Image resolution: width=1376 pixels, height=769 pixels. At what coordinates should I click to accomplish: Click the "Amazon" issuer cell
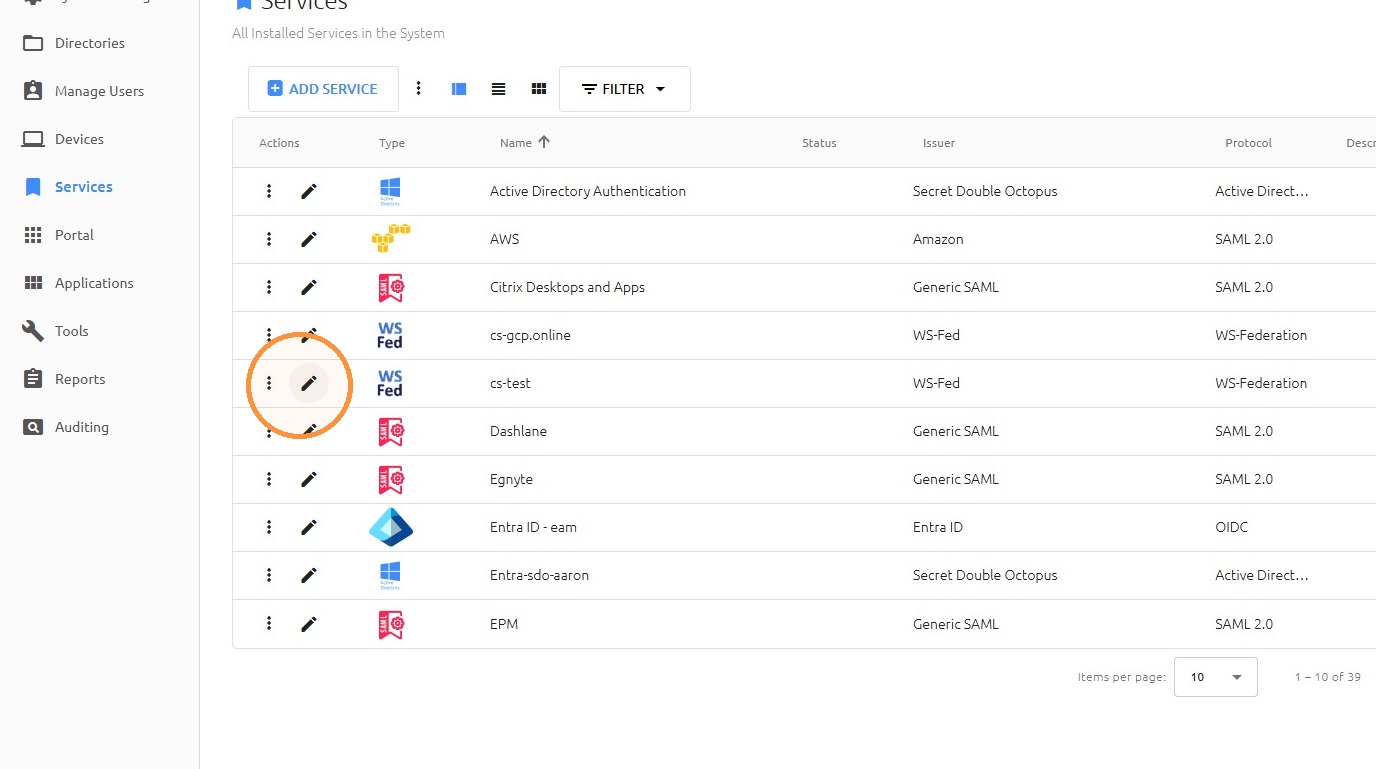click(938, 239)
